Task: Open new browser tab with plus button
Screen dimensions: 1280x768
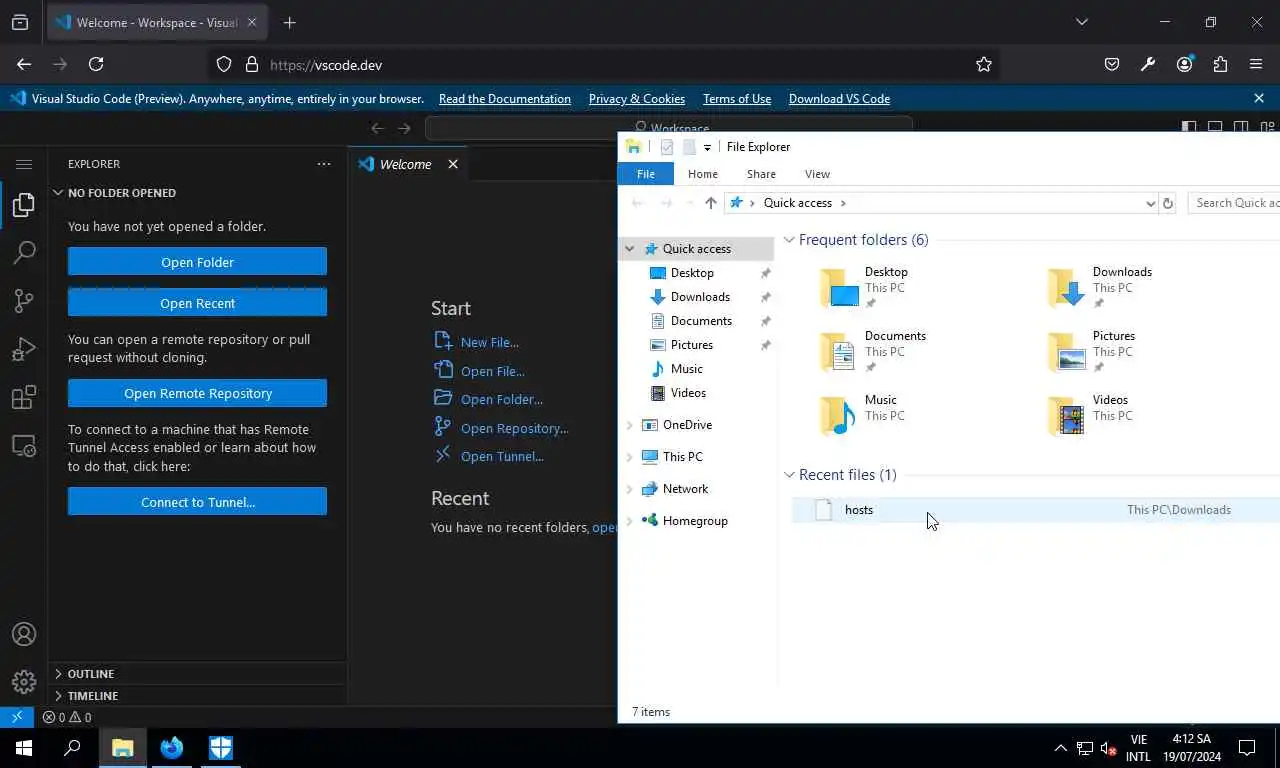Action: [289, 22]
